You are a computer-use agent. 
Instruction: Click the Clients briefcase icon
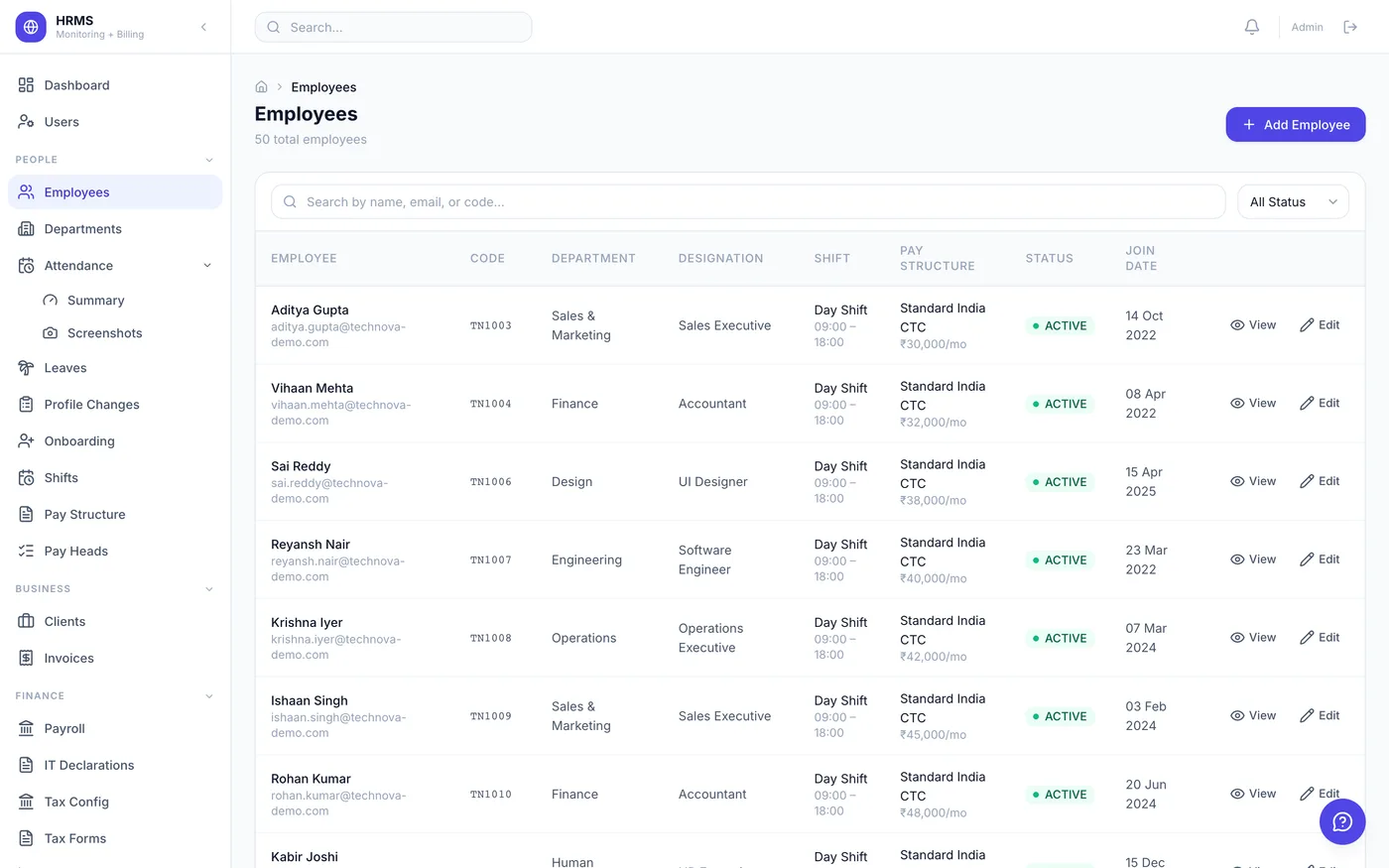click(27, 622)
